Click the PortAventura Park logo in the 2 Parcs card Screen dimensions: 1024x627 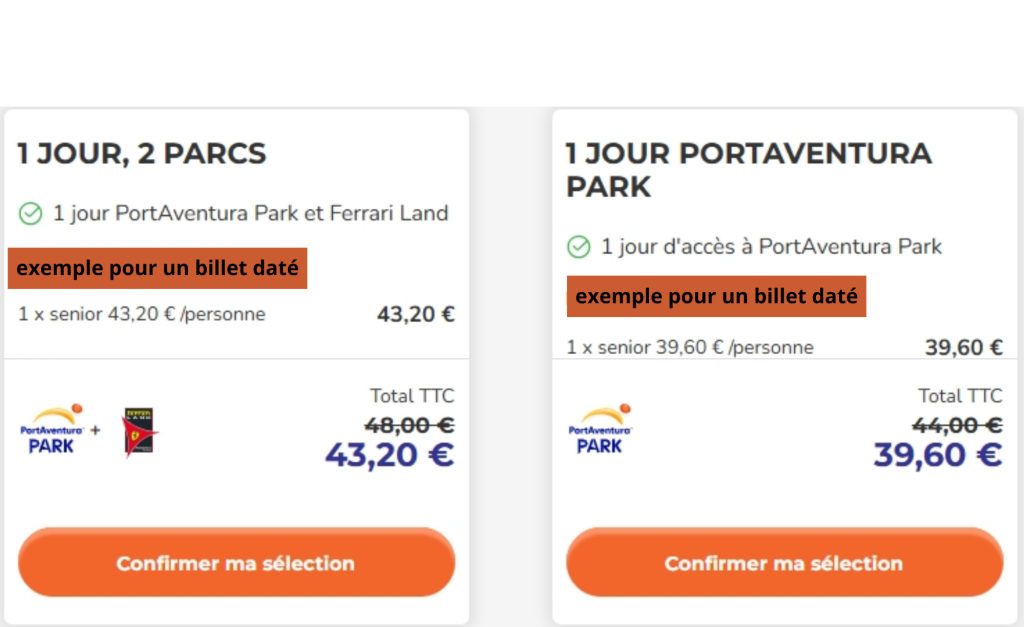[51, 431]
